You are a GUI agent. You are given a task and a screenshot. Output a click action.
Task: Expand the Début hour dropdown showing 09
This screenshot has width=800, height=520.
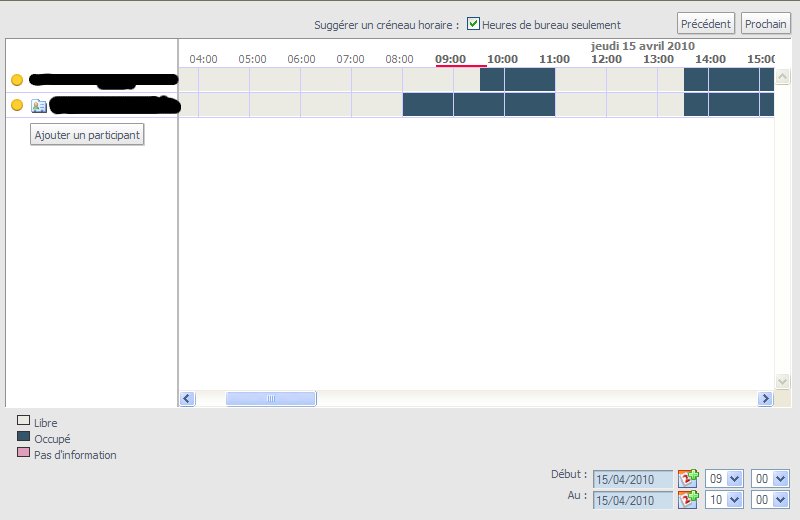click(x=735, y=478)
